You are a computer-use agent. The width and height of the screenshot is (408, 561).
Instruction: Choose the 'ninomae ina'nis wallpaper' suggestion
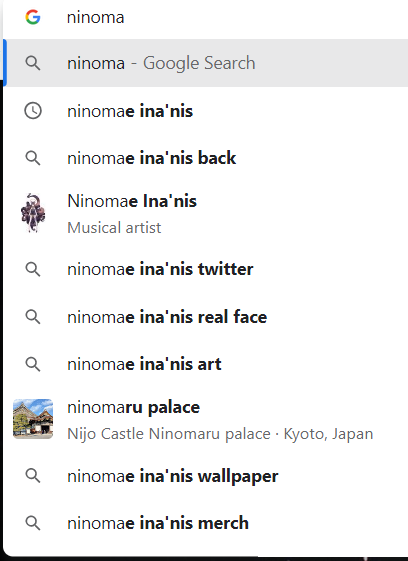click(x=205, y=476)
